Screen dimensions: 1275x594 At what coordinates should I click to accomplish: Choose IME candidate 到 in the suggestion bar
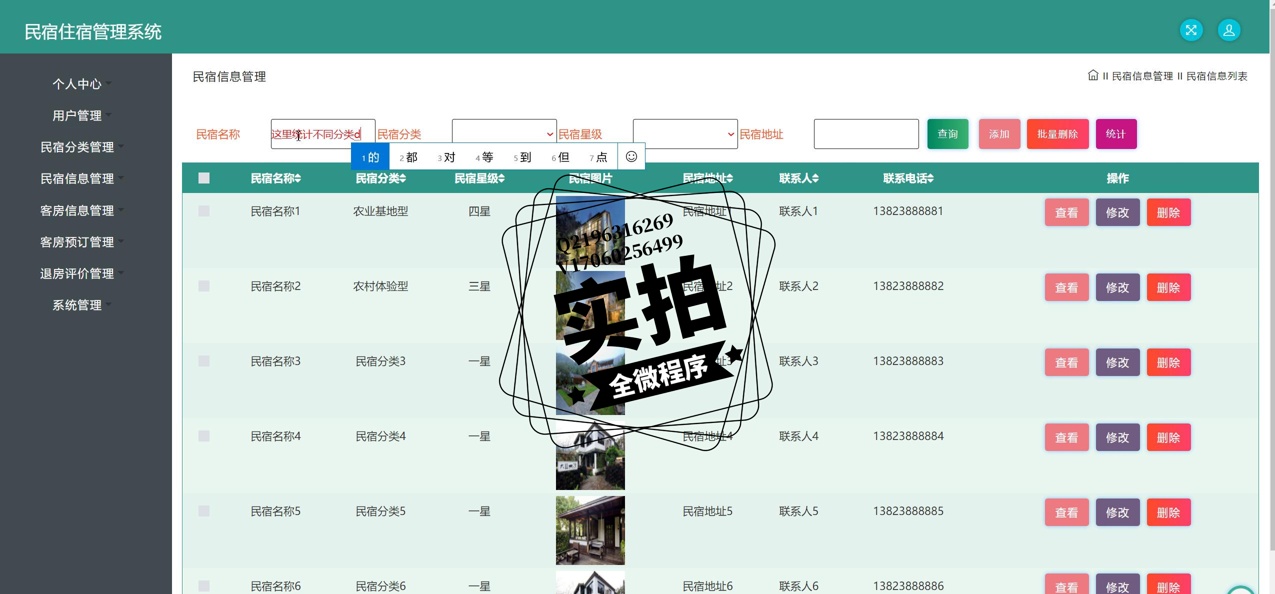tap(522, 157)
